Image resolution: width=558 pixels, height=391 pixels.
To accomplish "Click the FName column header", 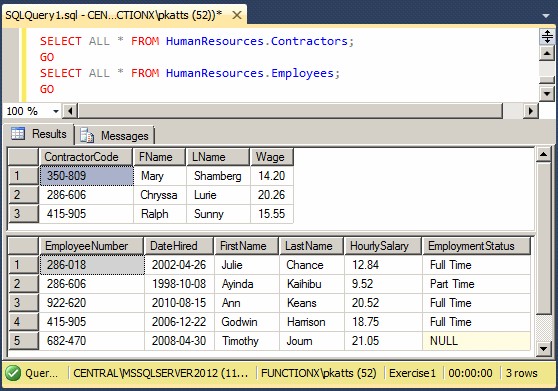I will click(159, 157).
